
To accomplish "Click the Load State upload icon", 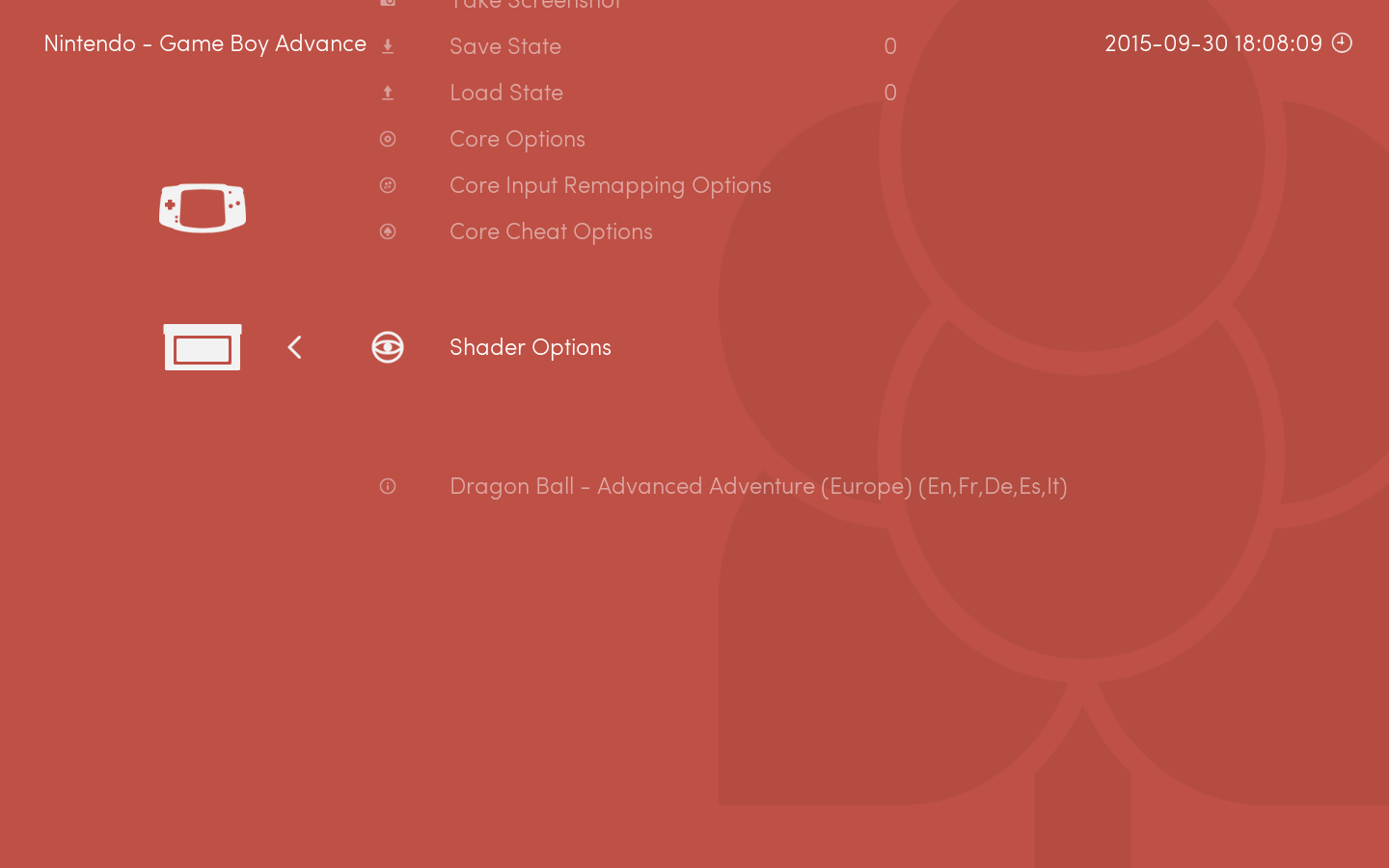I will pyautogui.click(x=388, y=93).
